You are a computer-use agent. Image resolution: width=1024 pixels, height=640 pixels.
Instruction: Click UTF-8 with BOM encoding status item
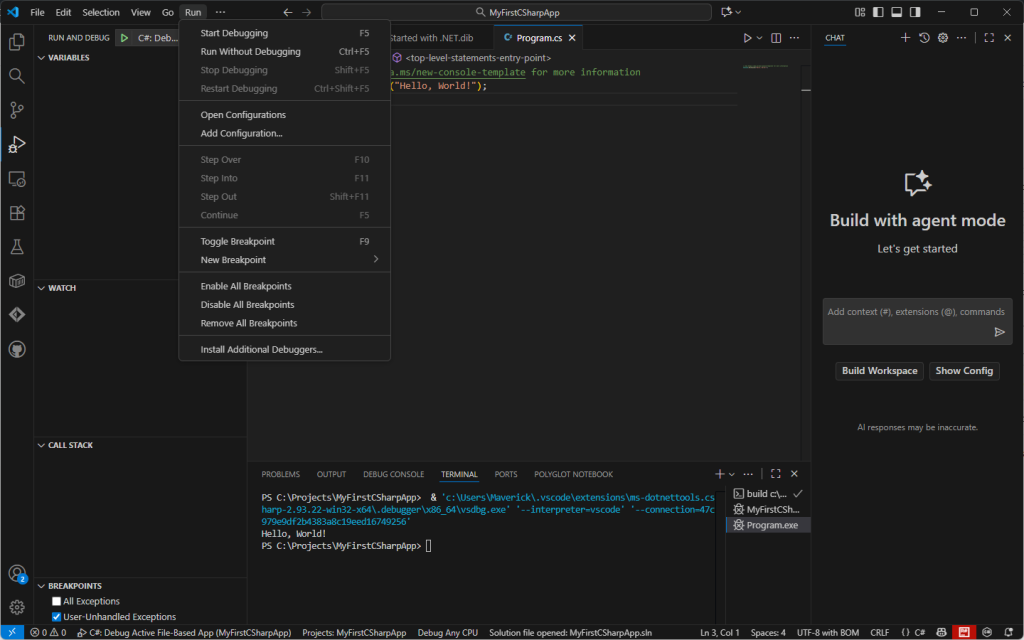828,633
